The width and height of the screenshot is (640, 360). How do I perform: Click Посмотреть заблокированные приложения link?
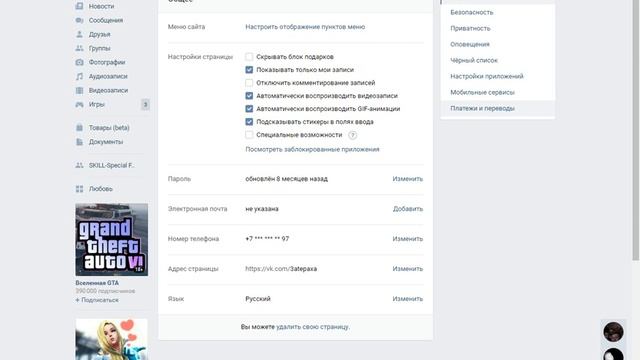pyautogui.click(x=312, y=149)
